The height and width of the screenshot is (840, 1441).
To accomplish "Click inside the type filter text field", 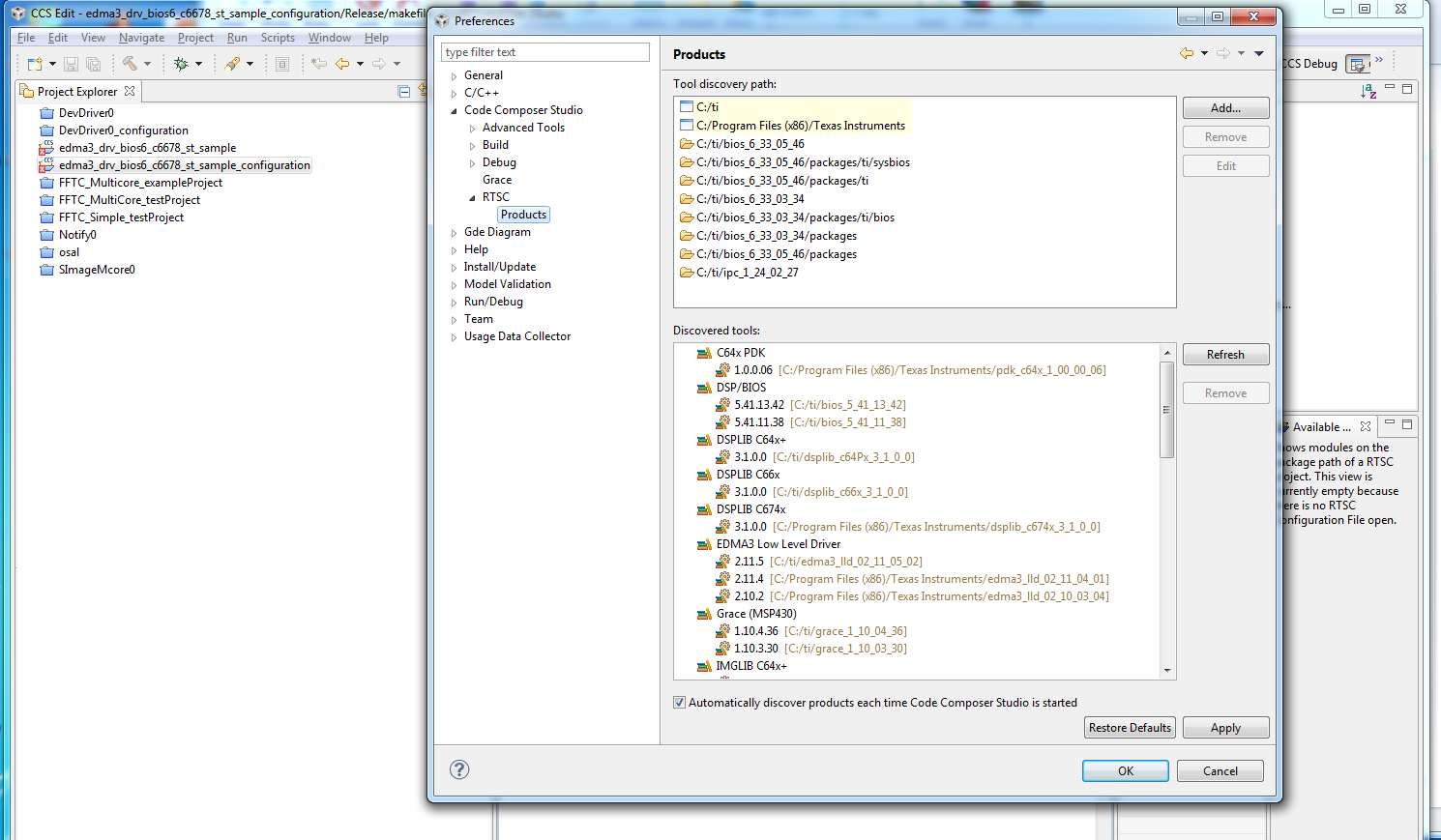I will click(544, 51).
